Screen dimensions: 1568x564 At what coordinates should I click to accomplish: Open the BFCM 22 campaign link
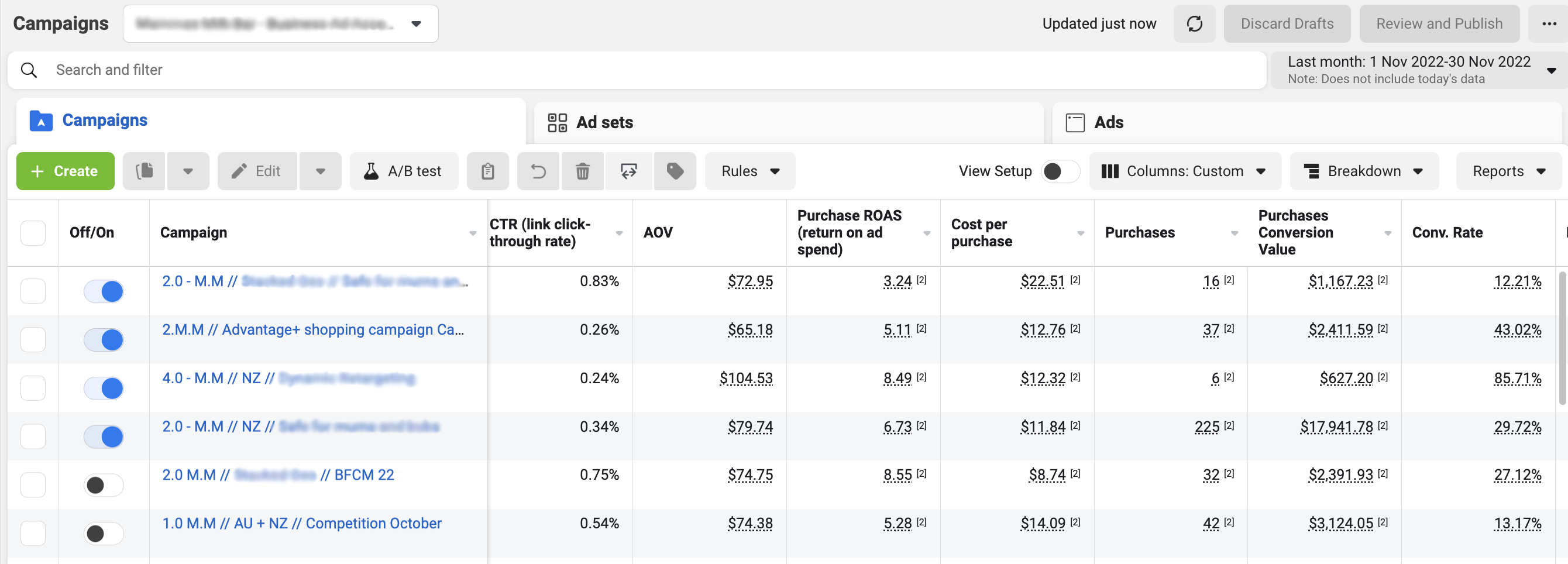click(364, 474)
